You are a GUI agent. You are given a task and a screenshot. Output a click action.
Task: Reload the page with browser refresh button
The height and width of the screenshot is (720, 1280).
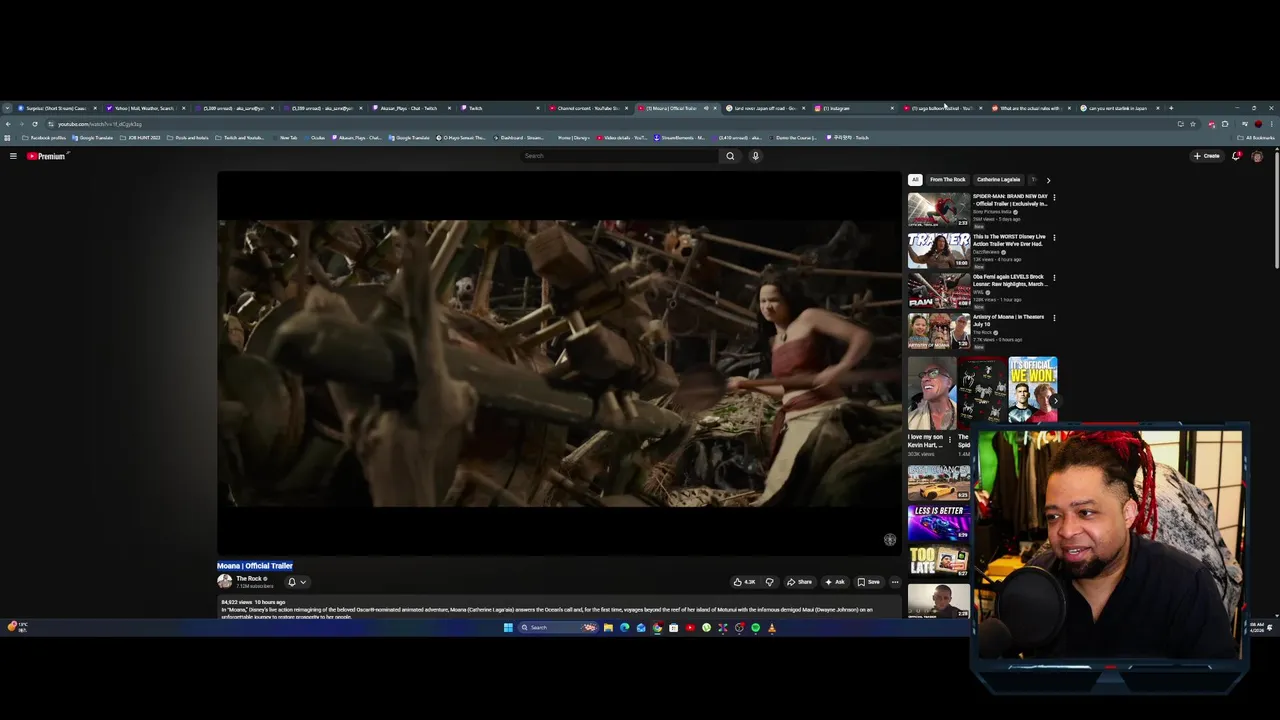[34, 124]
